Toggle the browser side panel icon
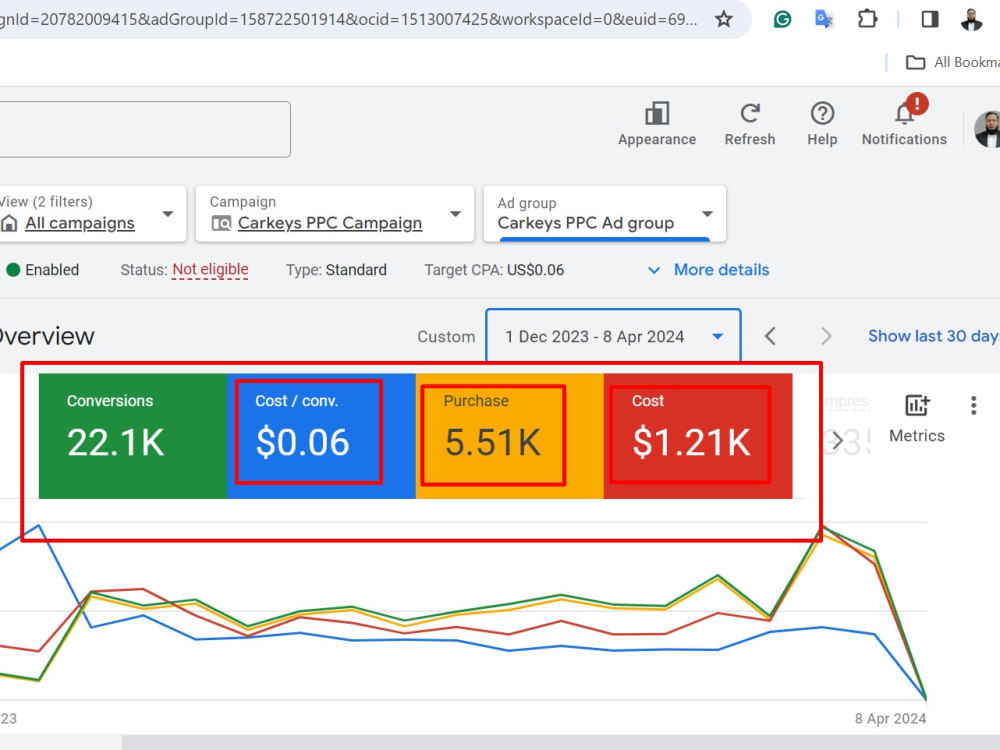Screen dimensions: 1000x750 [930, 19]
